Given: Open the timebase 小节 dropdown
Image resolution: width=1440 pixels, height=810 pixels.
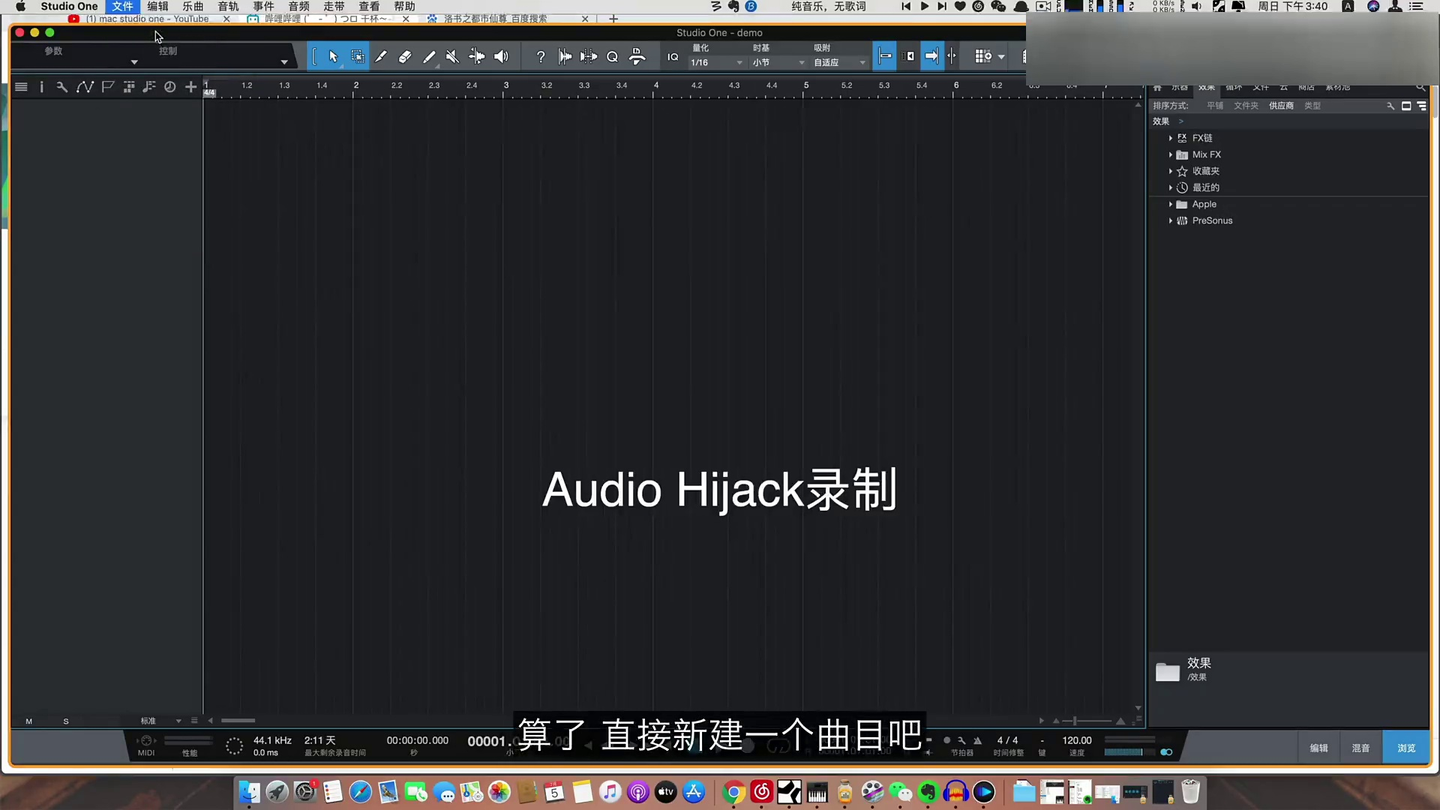Looking at the screenshot, I should [779, 63].
